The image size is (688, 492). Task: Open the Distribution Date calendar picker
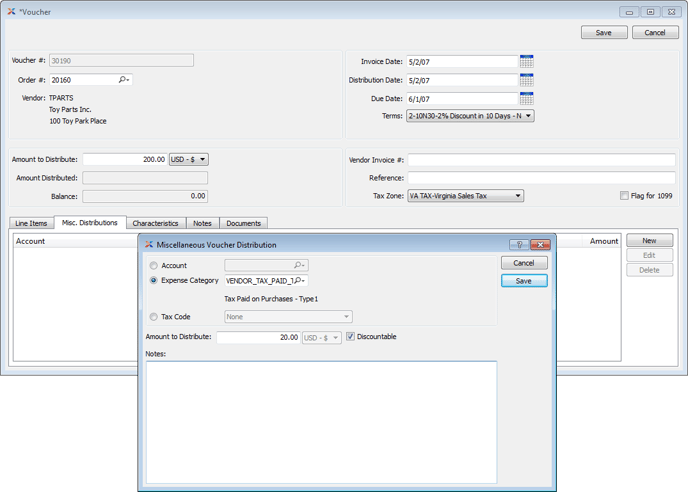pos(526,80)
